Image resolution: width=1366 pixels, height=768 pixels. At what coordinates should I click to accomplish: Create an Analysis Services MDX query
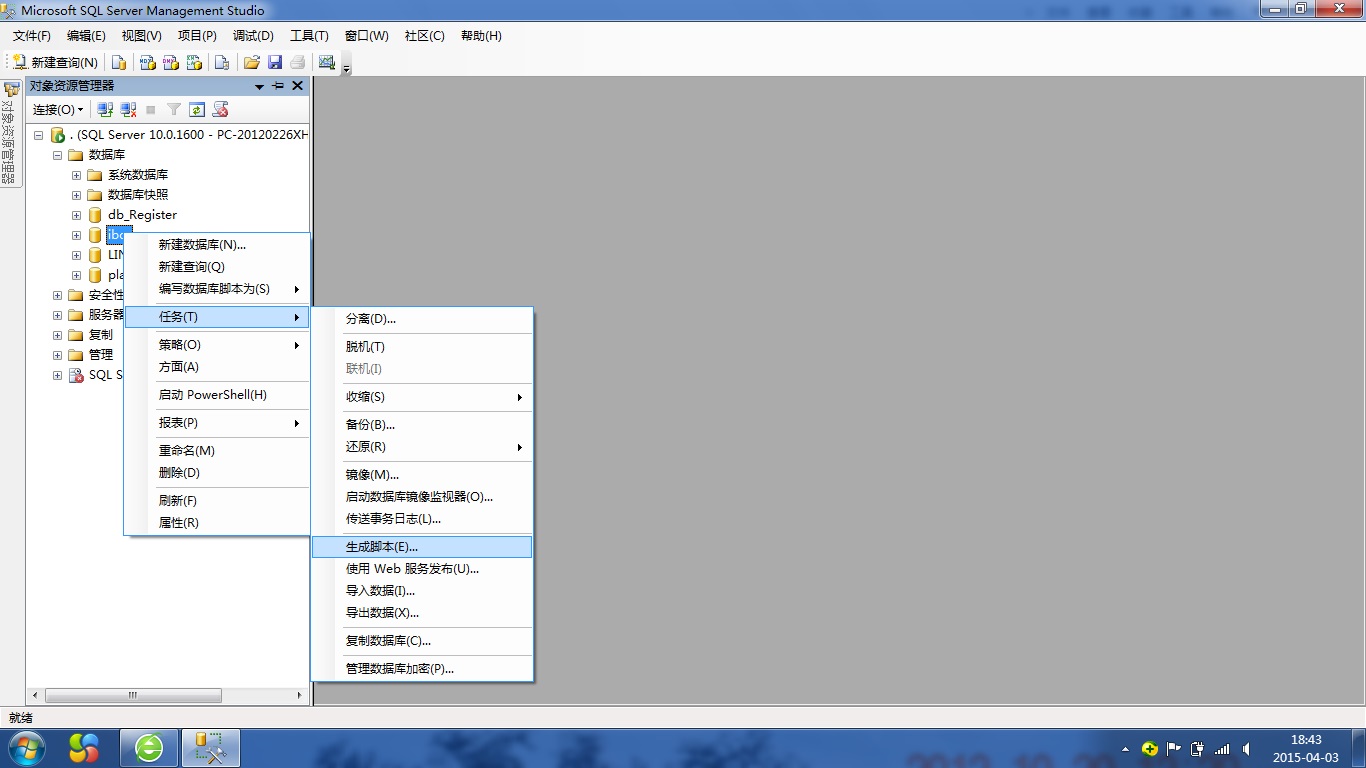tap(147, 62)
